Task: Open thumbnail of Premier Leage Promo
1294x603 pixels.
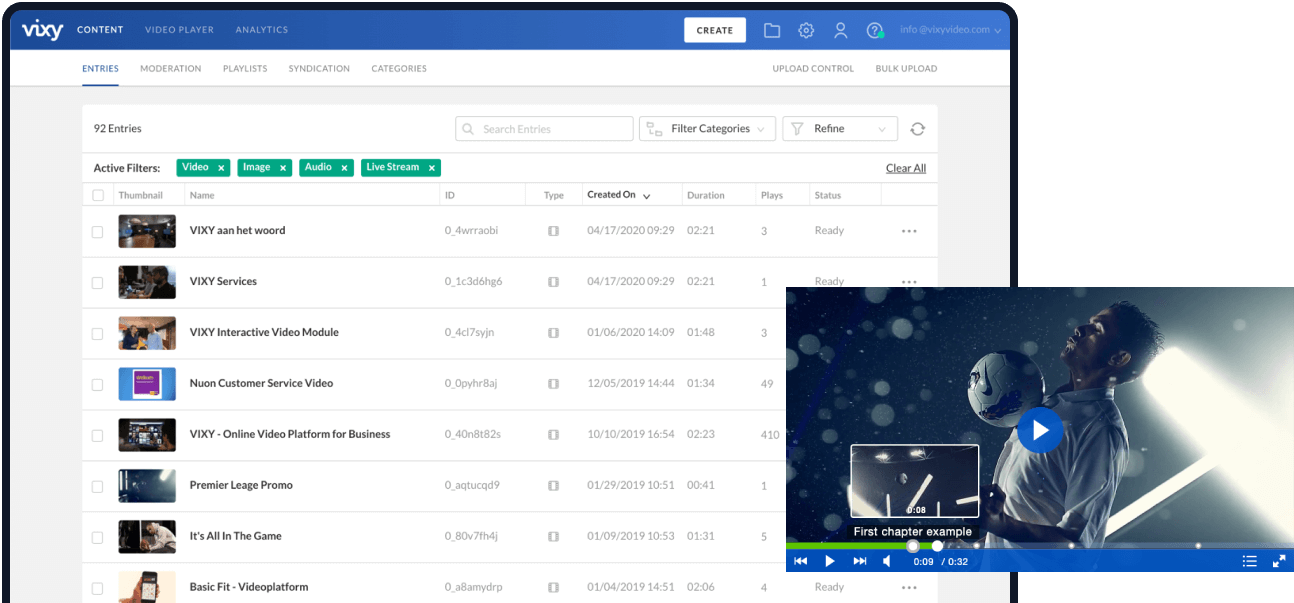Action: point(147,486)
